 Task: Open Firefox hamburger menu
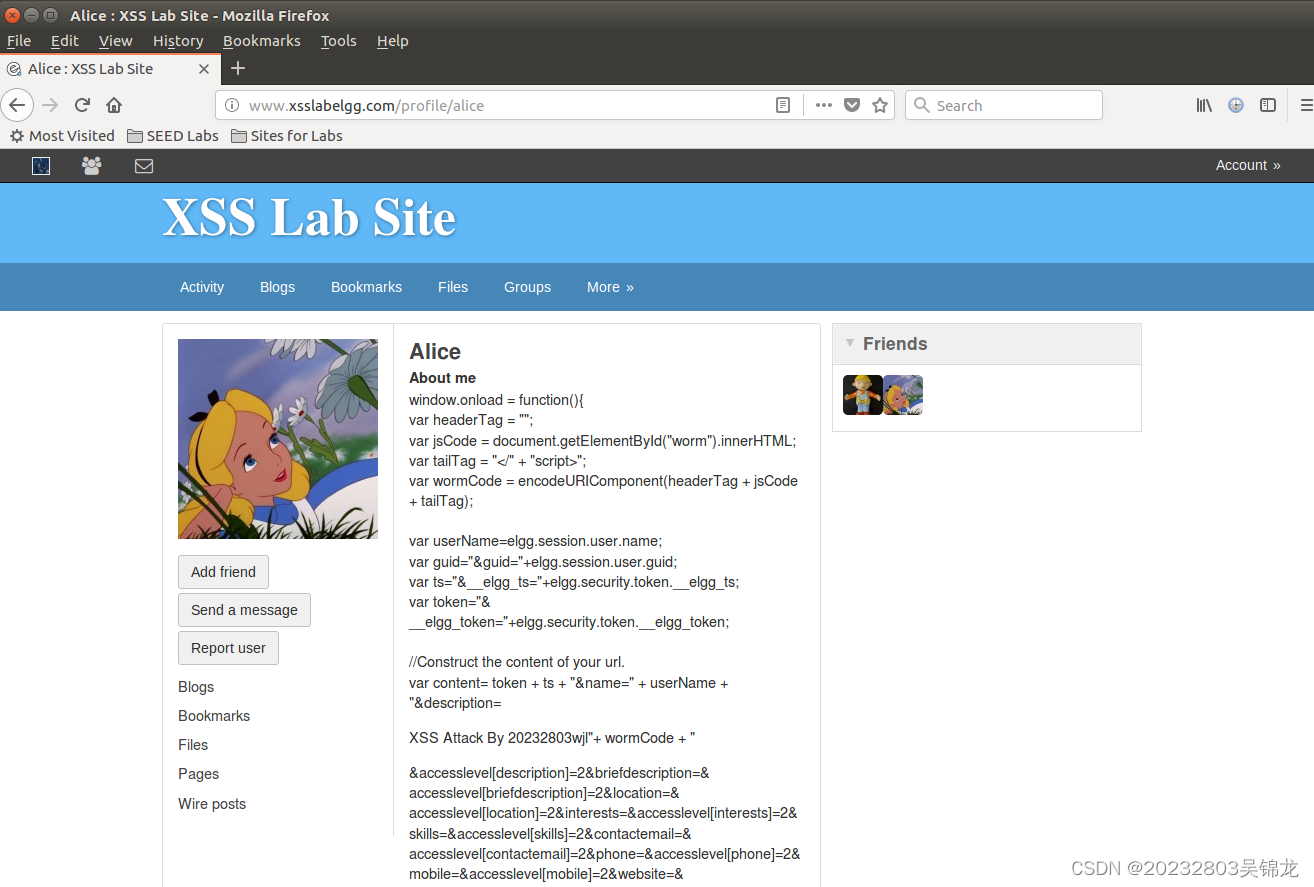tap(1306, 105)
